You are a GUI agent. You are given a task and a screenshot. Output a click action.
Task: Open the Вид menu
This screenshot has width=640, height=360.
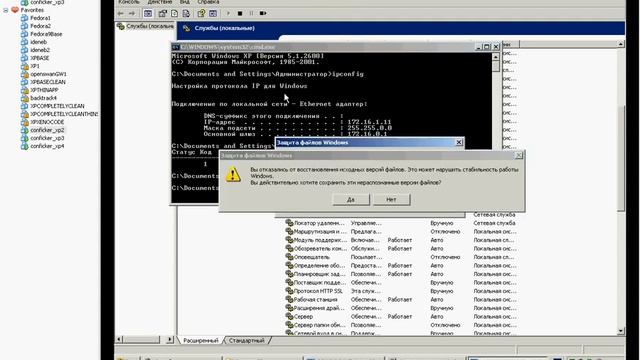click(184, 2)
